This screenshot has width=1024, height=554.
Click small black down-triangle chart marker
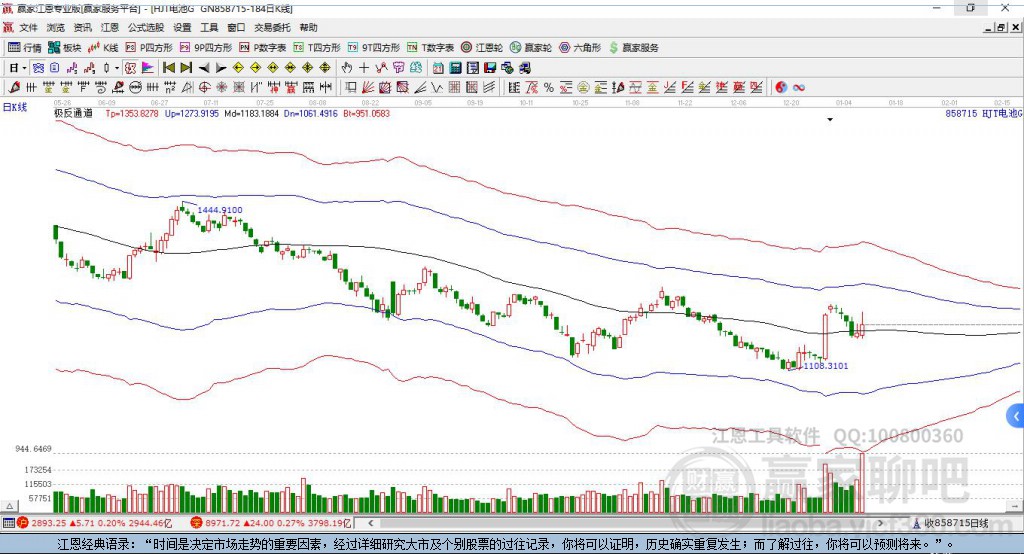click(x=830, y=120)
